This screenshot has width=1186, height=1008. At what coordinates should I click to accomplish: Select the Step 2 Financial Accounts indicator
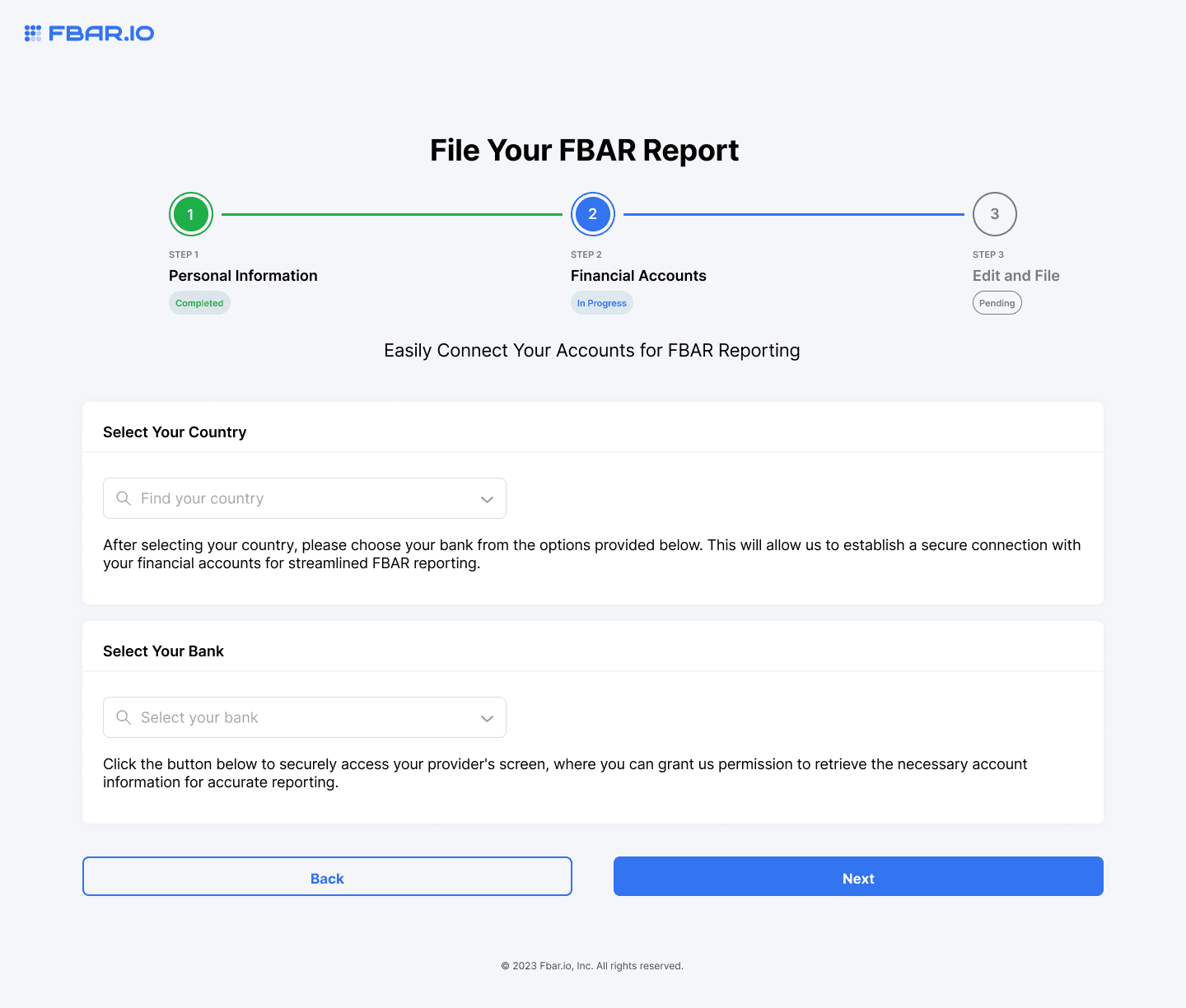point(592,213)
